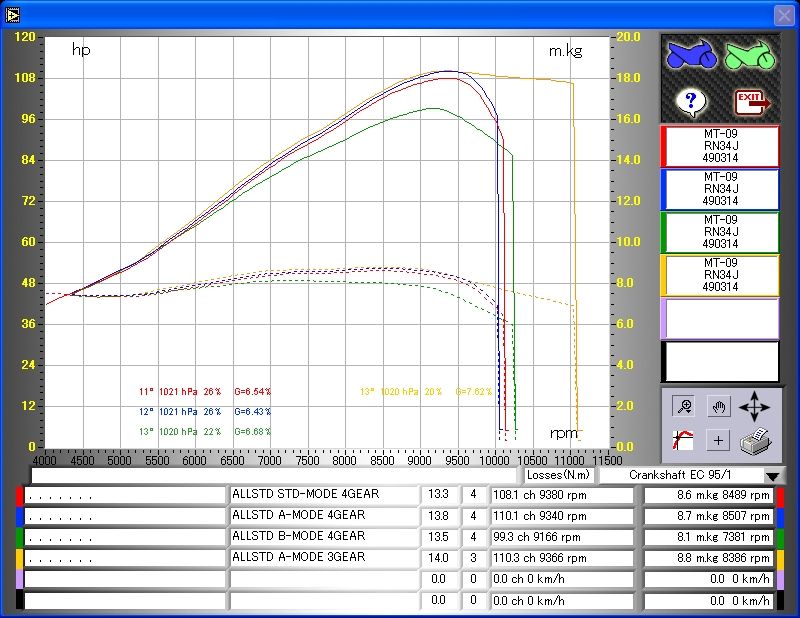
Task: Click the blue swatch left of second row
Action: point(19,516)
